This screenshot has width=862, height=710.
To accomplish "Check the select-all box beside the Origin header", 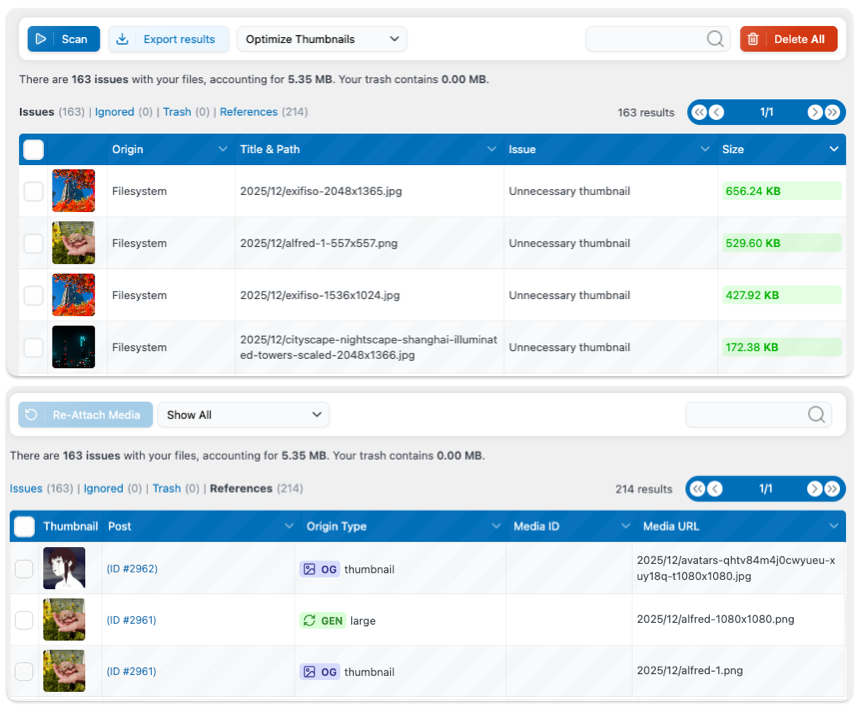I will tap(33, 150).
